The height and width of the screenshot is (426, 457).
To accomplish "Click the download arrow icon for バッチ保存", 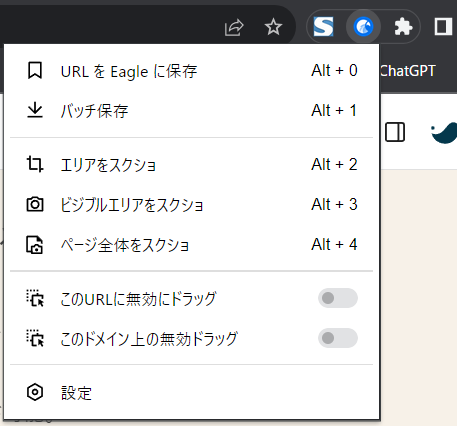I will [35, 110].
